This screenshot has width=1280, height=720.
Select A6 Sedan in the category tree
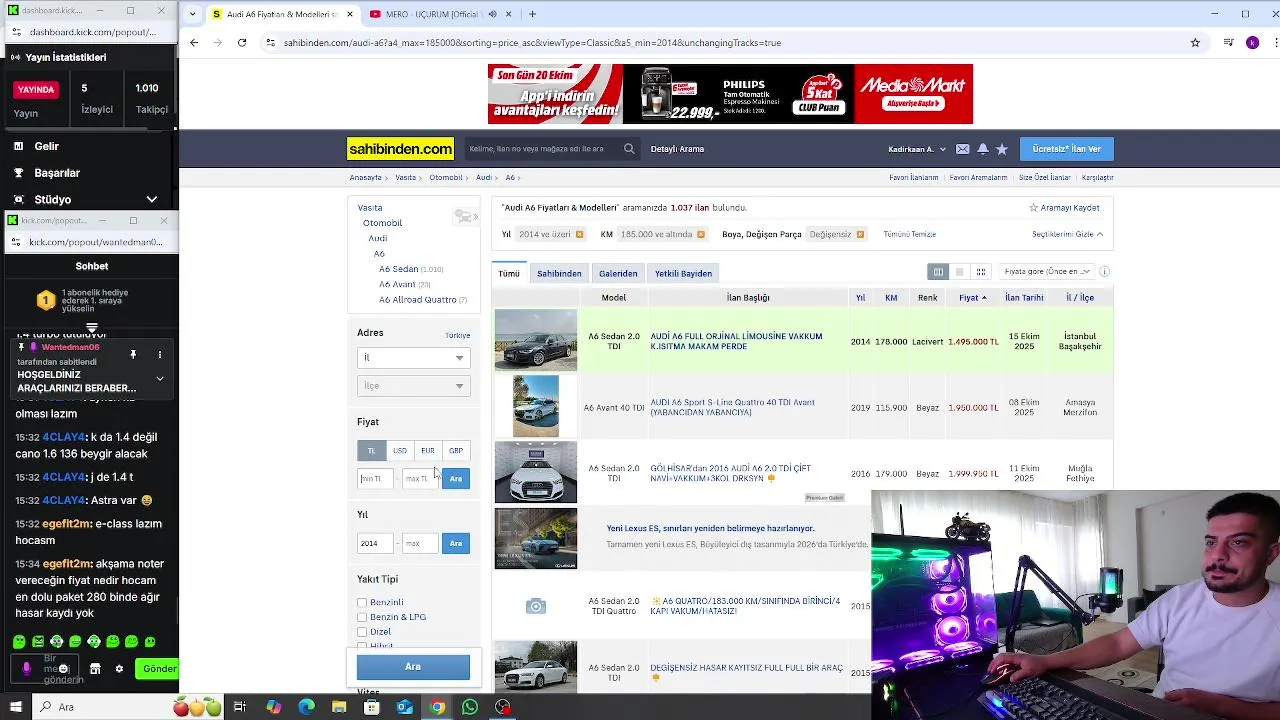pos(398,269)
